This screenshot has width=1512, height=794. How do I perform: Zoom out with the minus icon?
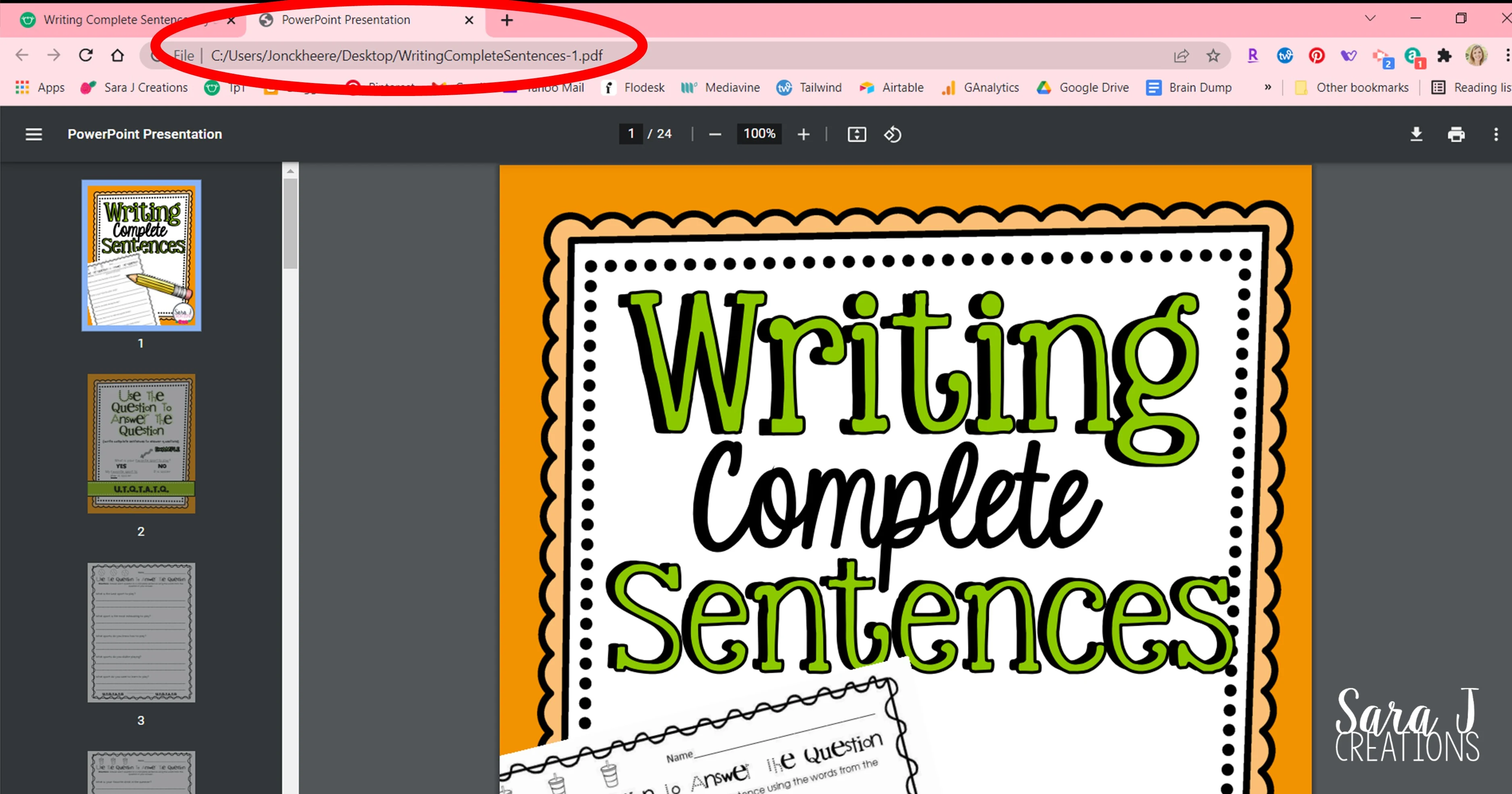pos(714,134)
